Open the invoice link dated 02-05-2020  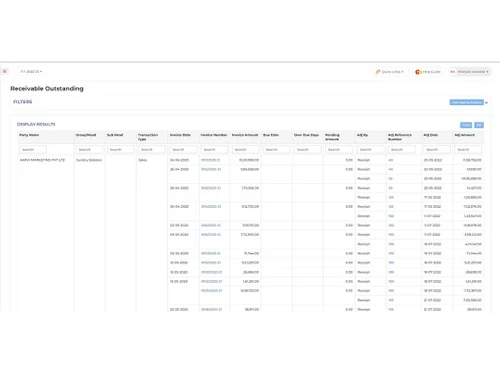(x=211, y=226)
